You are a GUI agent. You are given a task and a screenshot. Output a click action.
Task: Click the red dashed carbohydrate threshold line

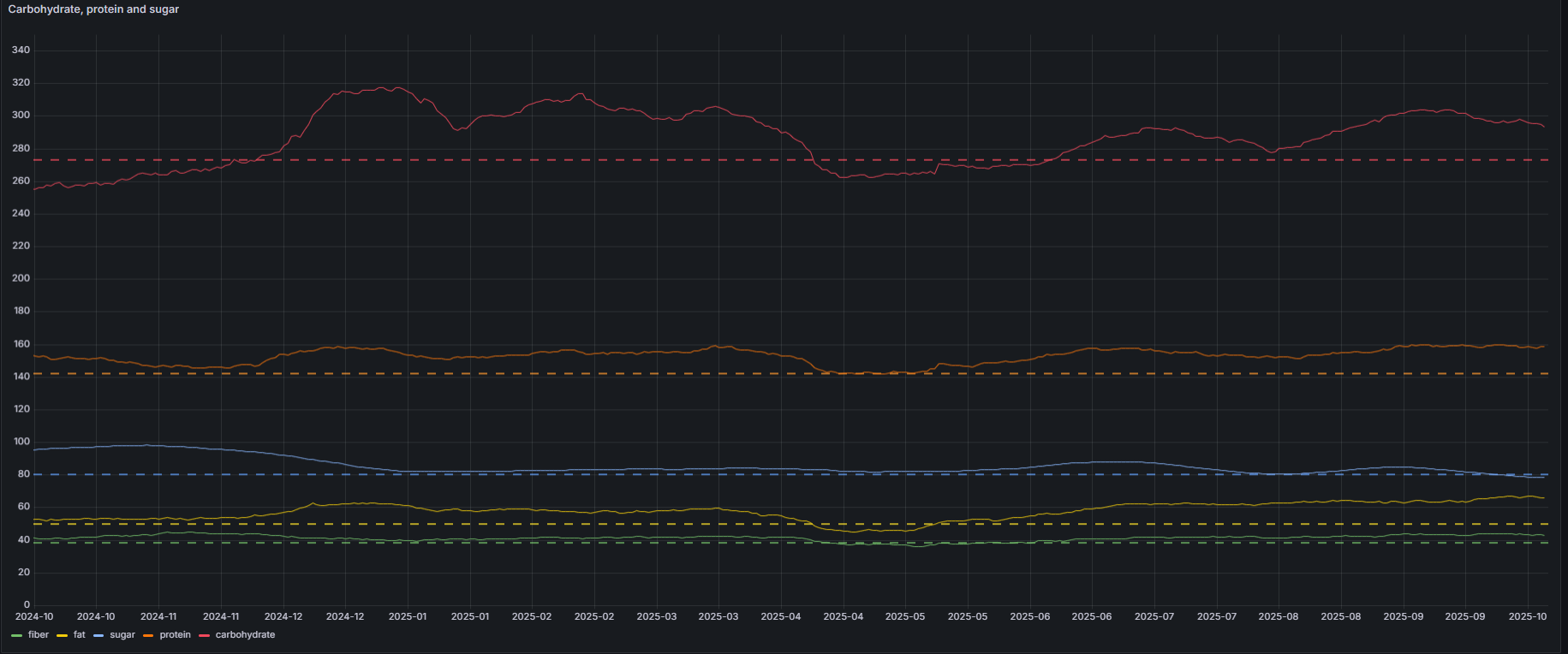pos(514,160)
